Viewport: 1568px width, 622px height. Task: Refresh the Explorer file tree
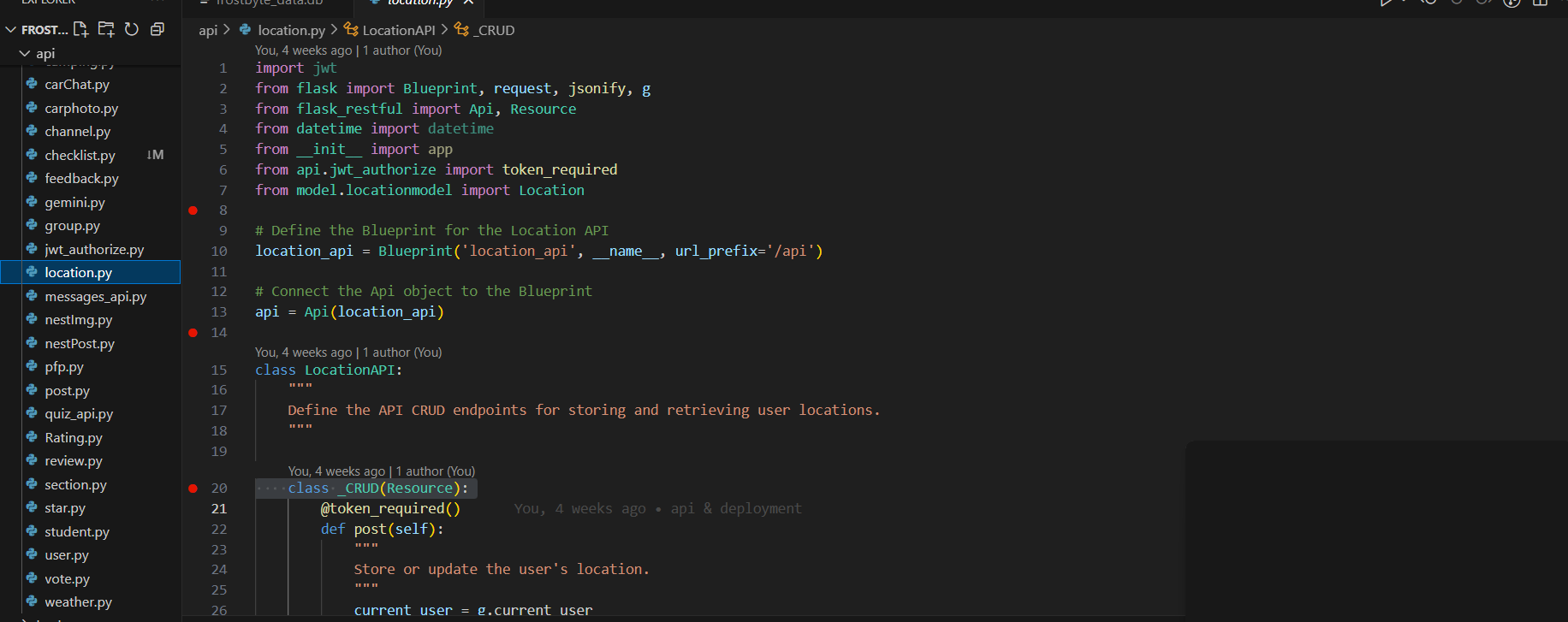tap(132, 29)
